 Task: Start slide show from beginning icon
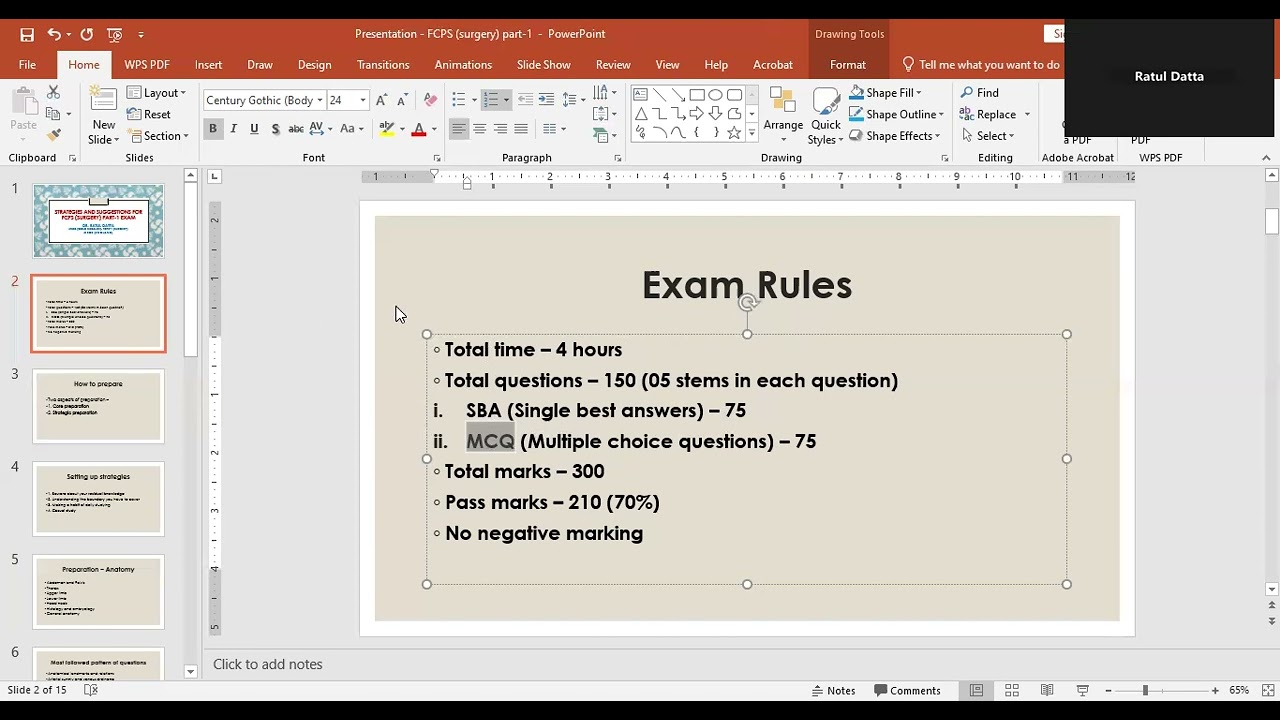point(115,34)
